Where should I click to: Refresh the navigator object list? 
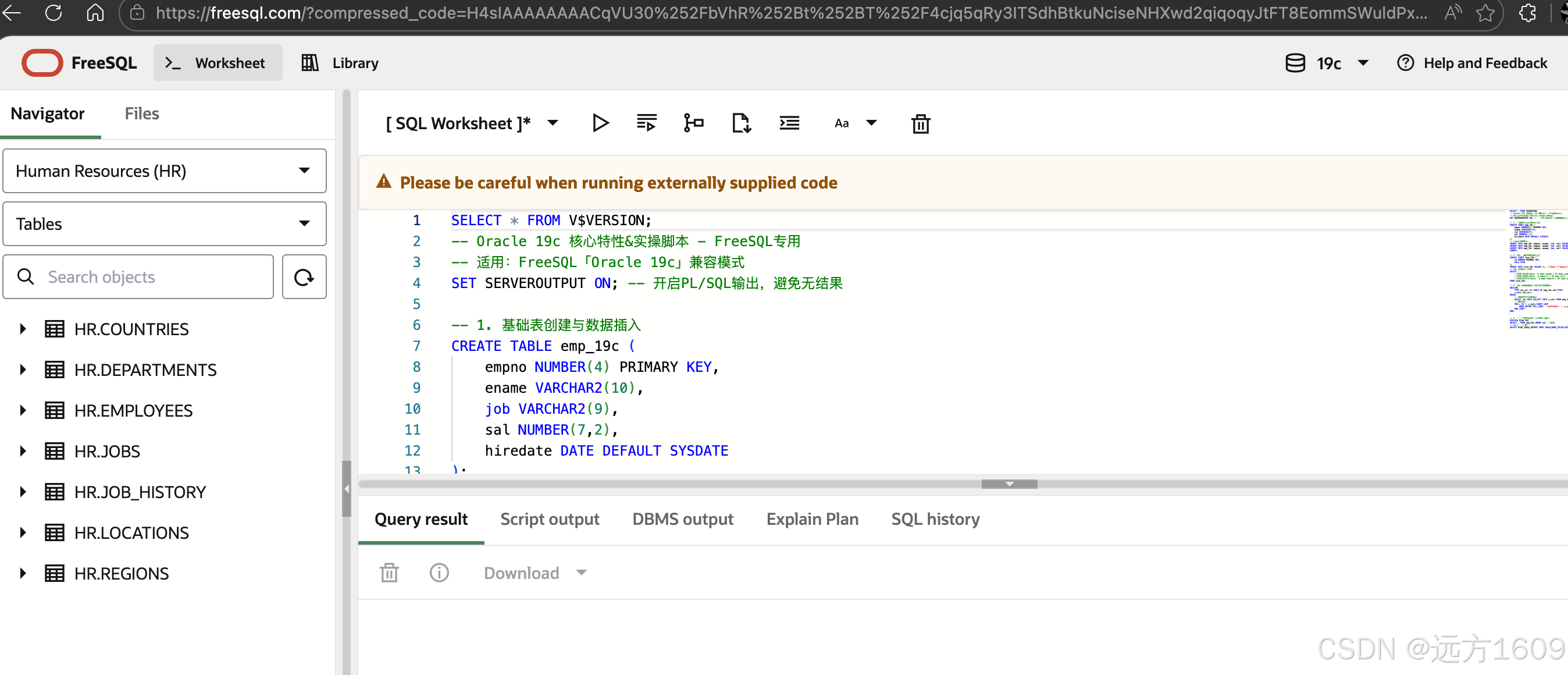(304, 277)
